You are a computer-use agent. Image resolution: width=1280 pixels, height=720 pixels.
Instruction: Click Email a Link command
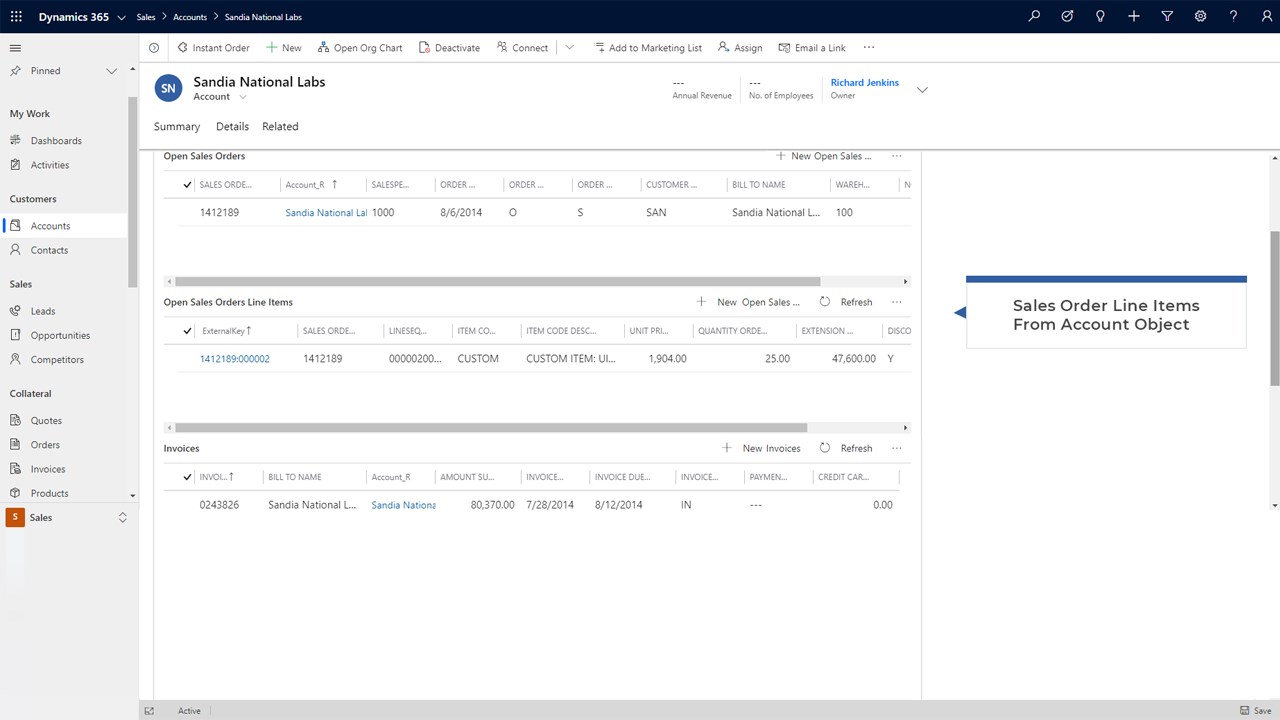(x=812, y=48)
